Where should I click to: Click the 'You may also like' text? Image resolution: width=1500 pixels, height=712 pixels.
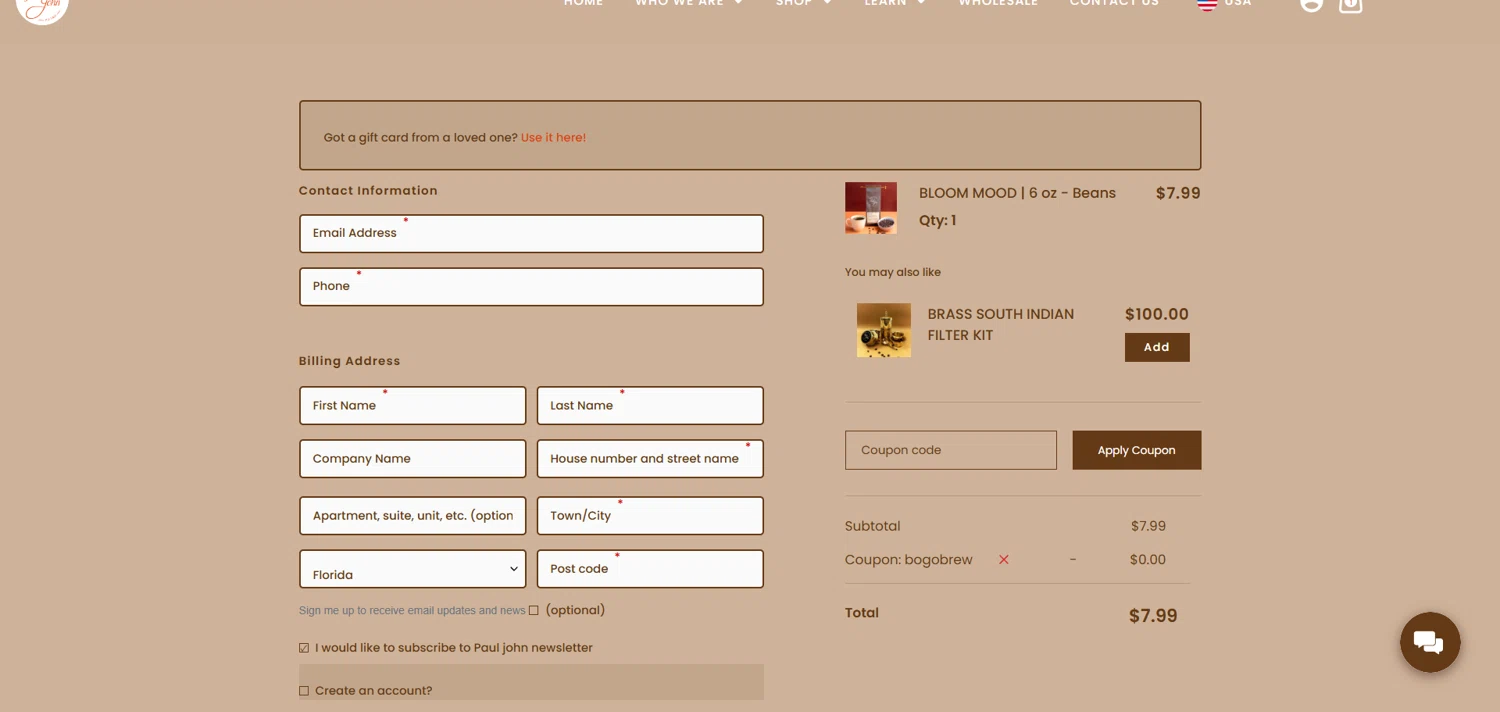[x=893, y=272]
